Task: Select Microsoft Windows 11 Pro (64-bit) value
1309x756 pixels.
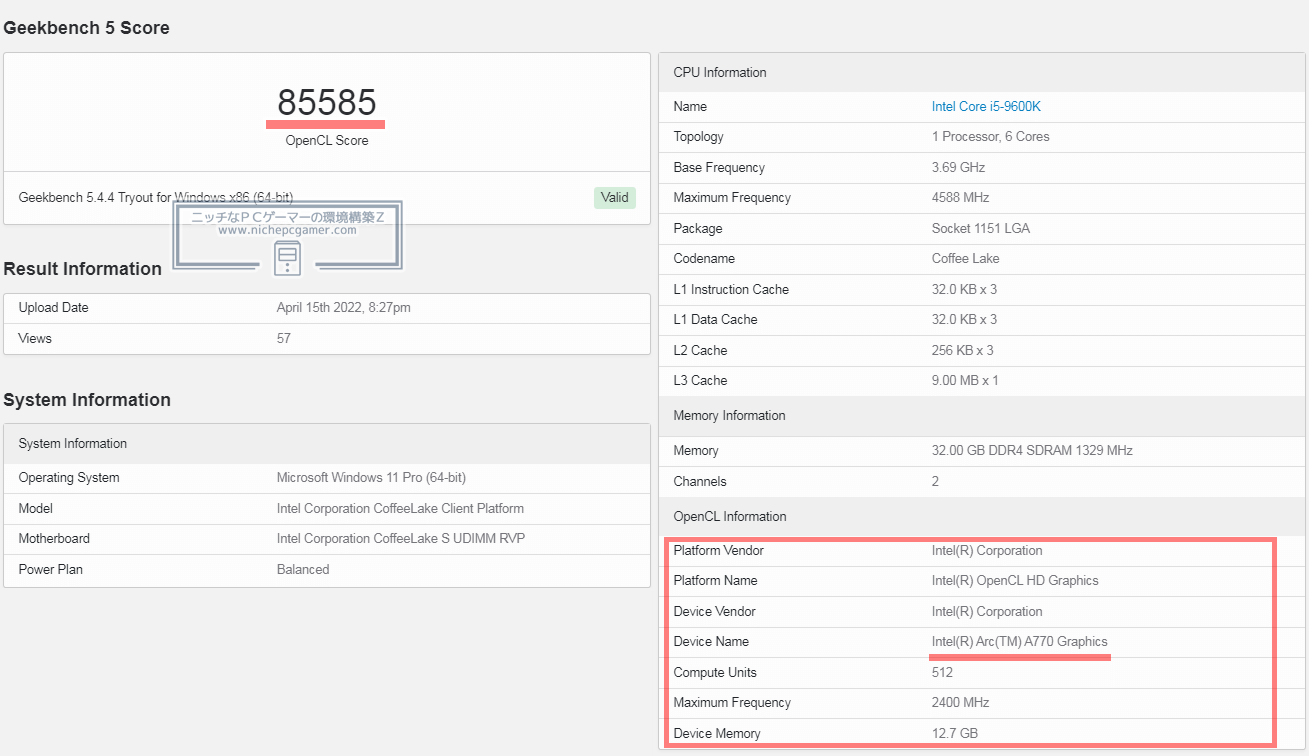Action: [x=371, y=478]
